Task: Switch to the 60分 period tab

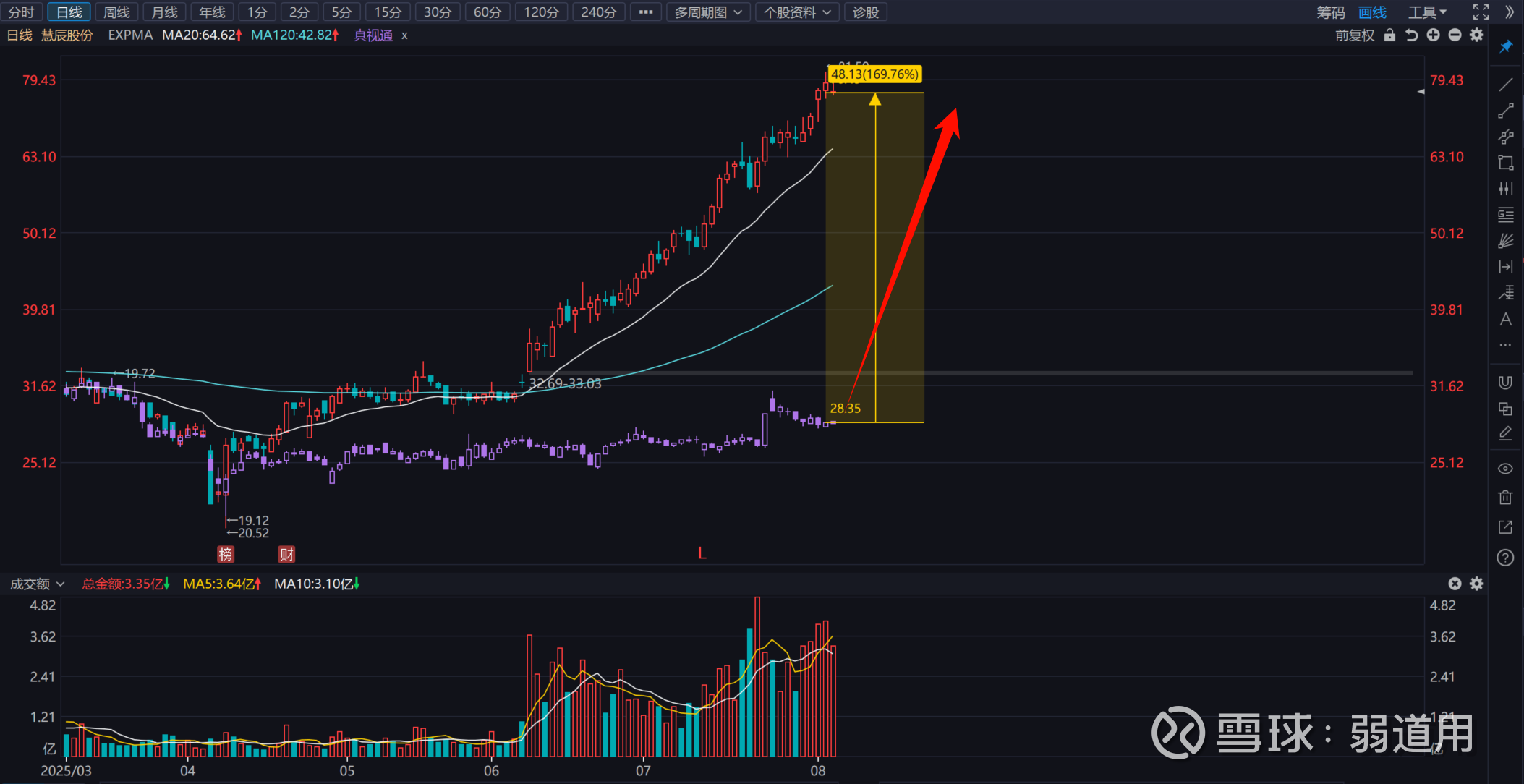Action: (487, 12)
